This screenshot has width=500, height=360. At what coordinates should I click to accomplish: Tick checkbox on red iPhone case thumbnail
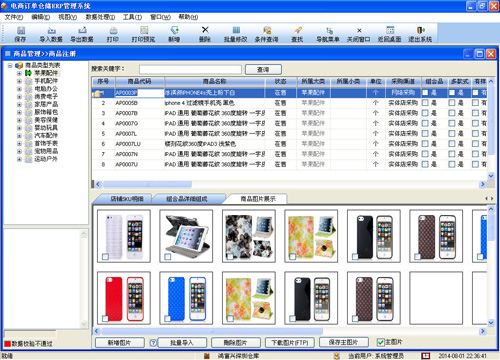click(105, 319)
